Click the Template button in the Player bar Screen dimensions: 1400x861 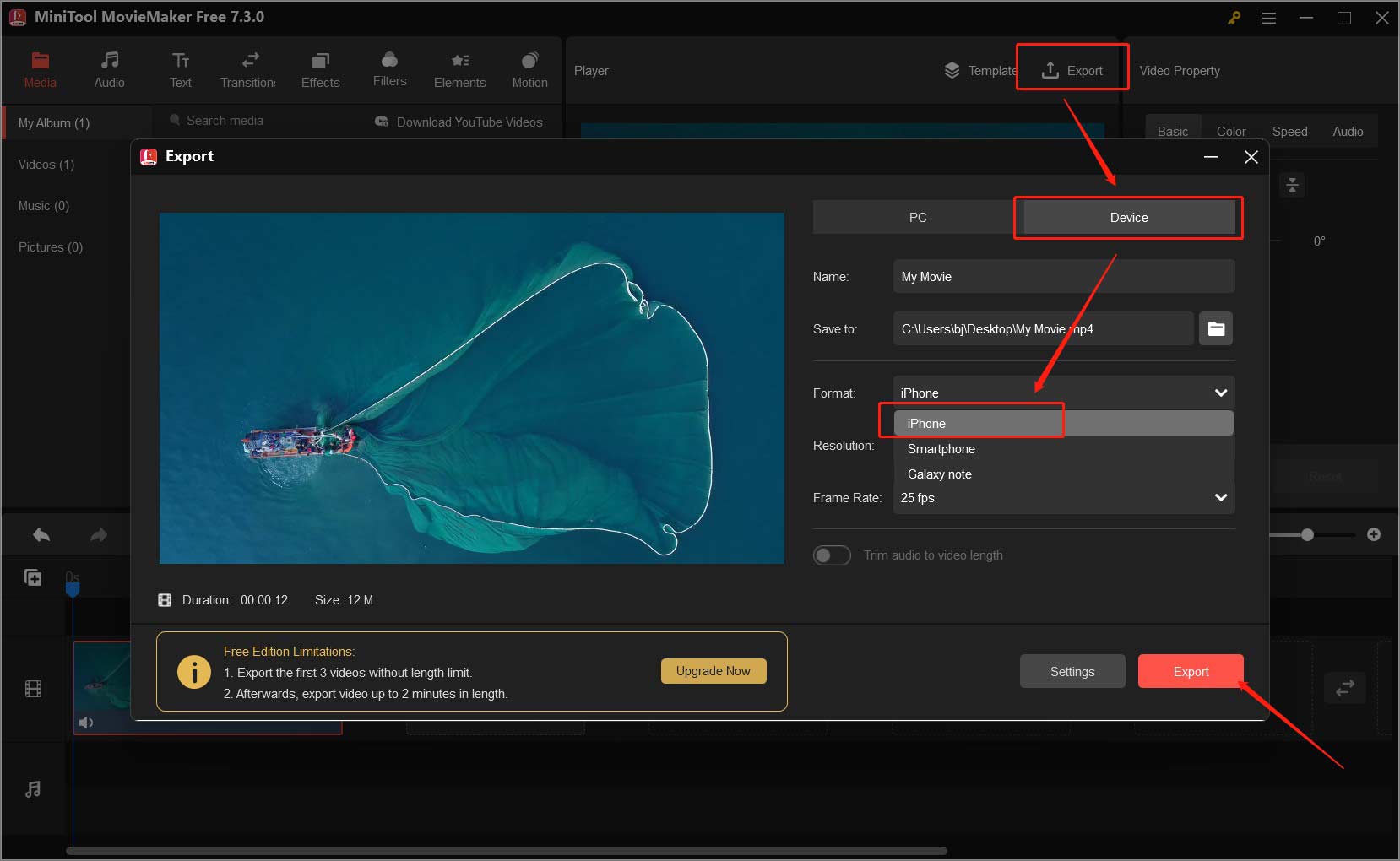coord(979,71)
